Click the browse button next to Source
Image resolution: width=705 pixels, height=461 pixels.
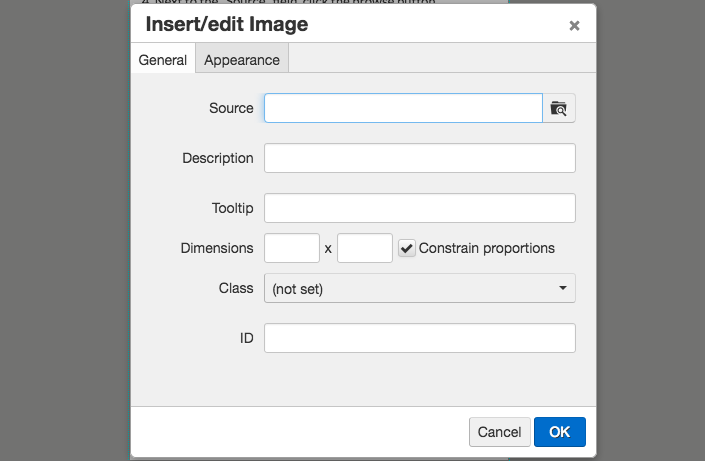point(559,108)
